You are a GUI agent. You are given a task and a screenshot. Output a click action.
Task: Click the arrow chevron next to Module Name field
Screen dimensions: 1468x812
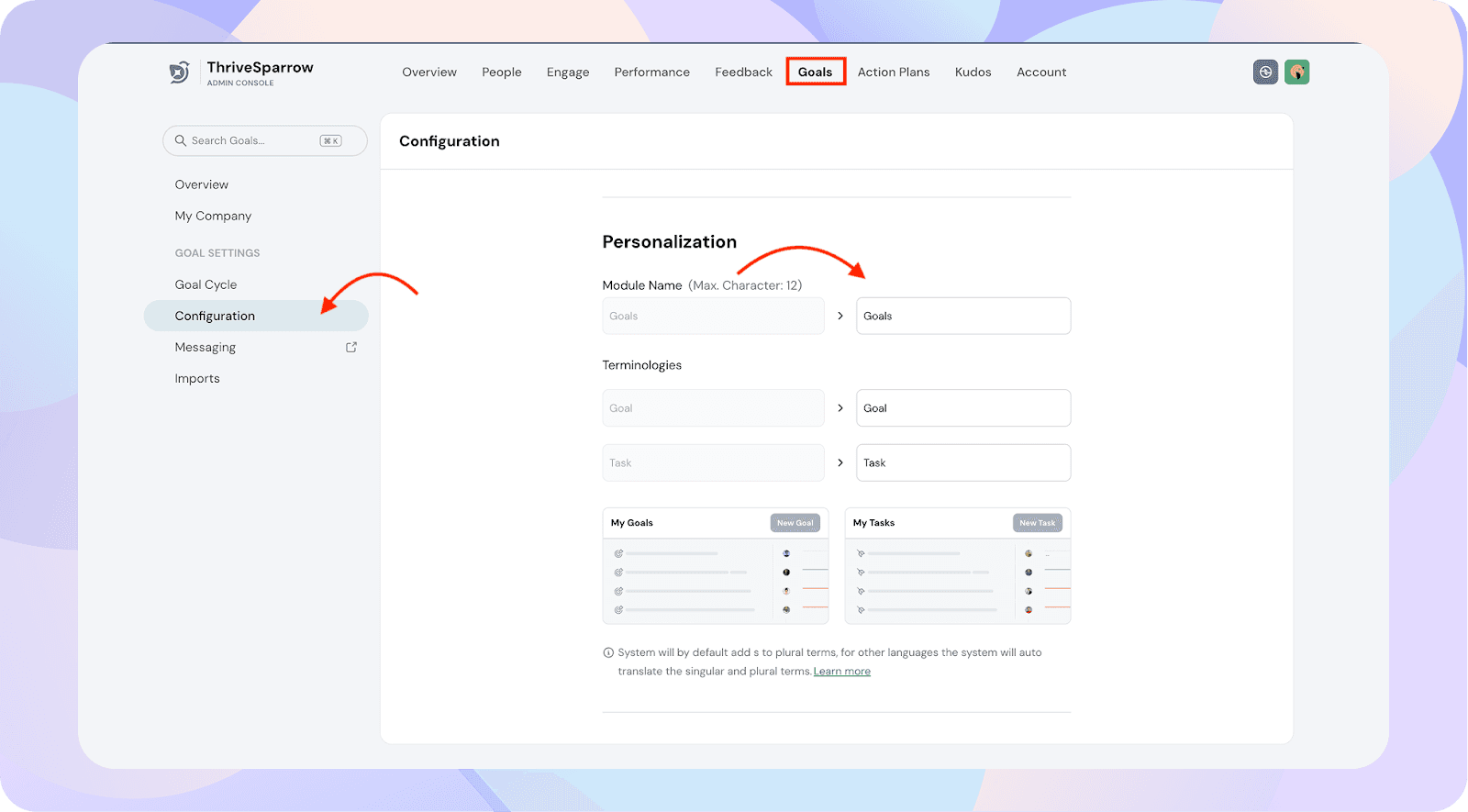click(840, 316)
